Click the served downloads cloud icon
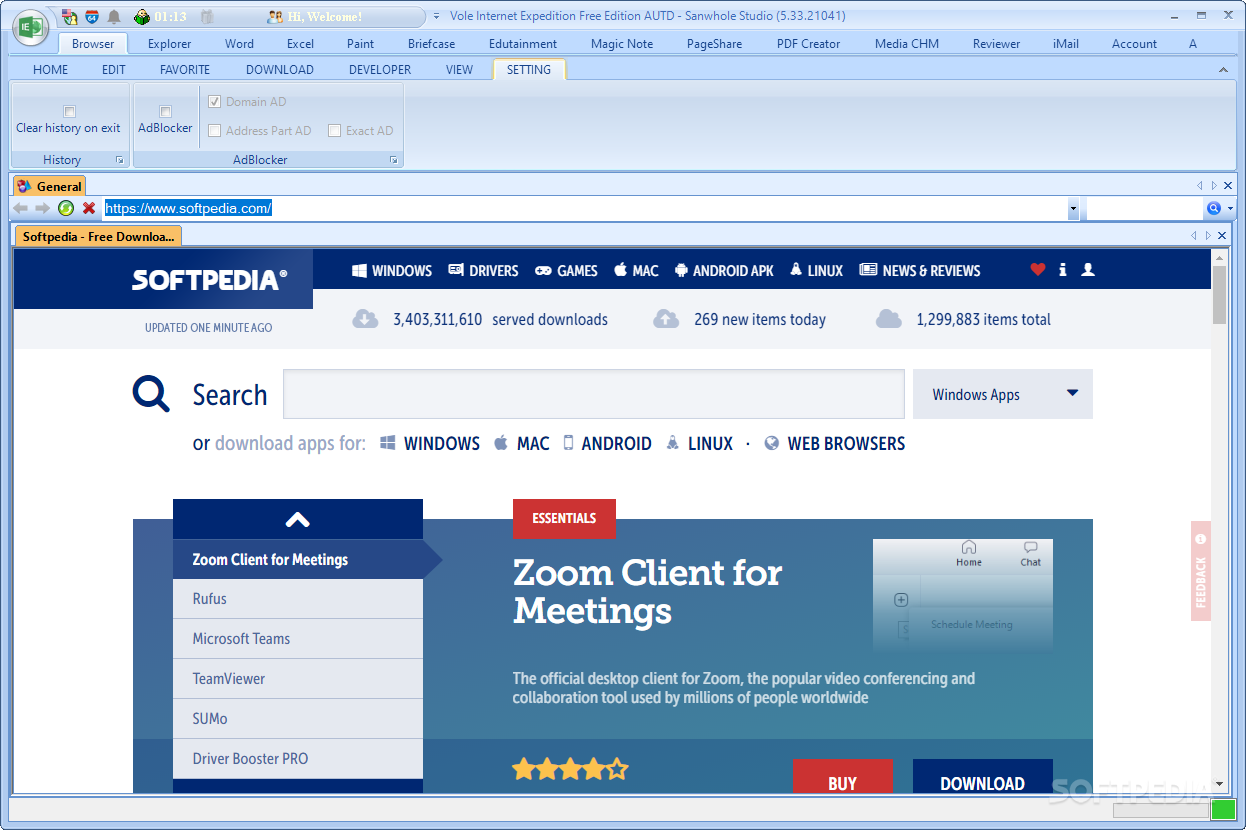This screenshot has height=830, width=1246. pos(366,319)
